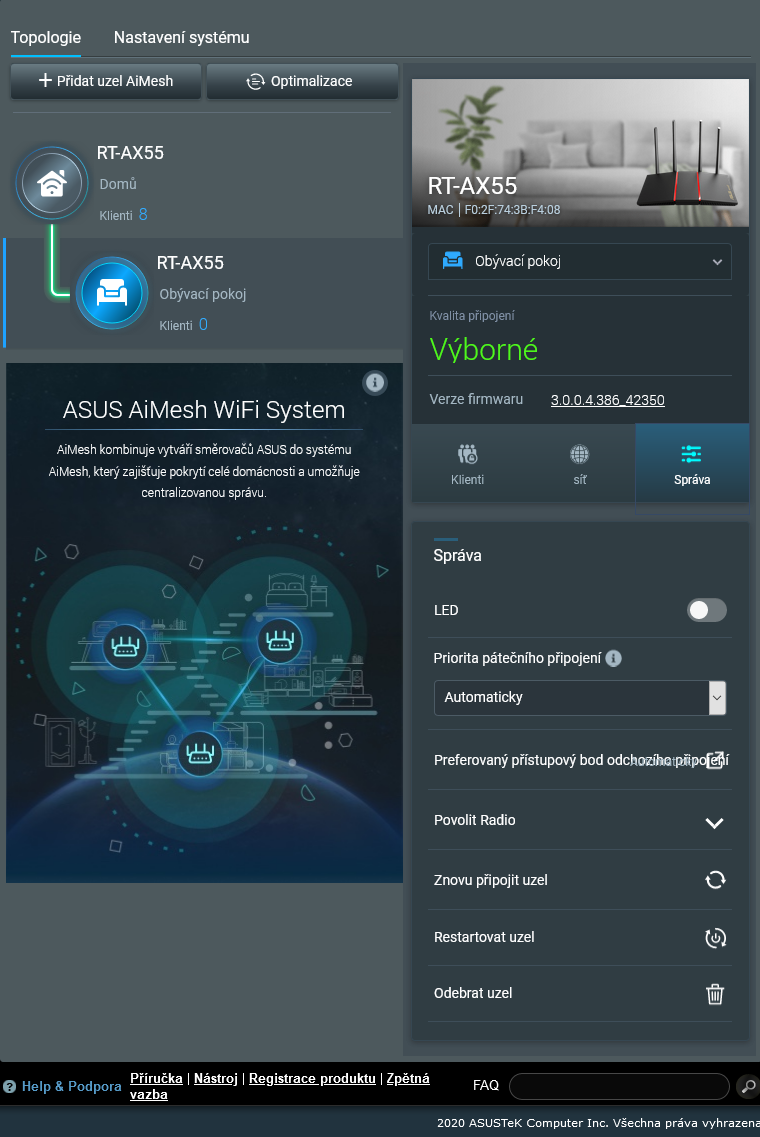
Task: Expand the Povolit Radio section
Action: (714, 823)
